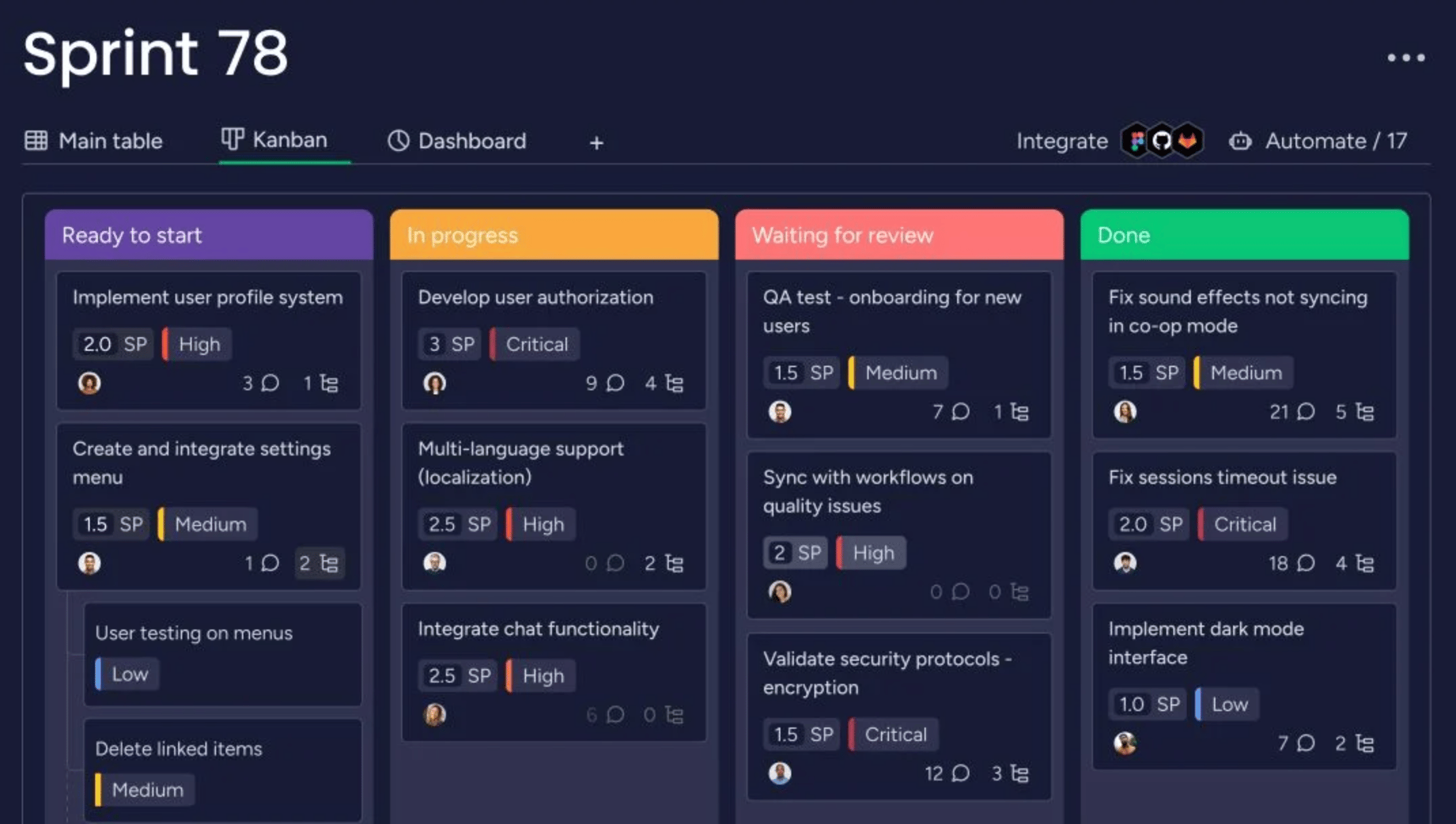Screen dimensions: 1456x824
Task: Open comments on Validate security protocols card
Action: coord(960,774)
